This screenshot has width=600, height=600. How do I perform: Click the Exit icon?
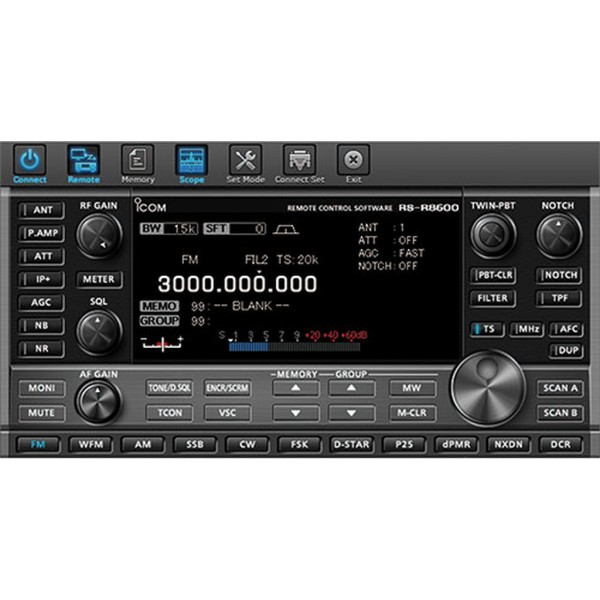click(x=353, y=160)
